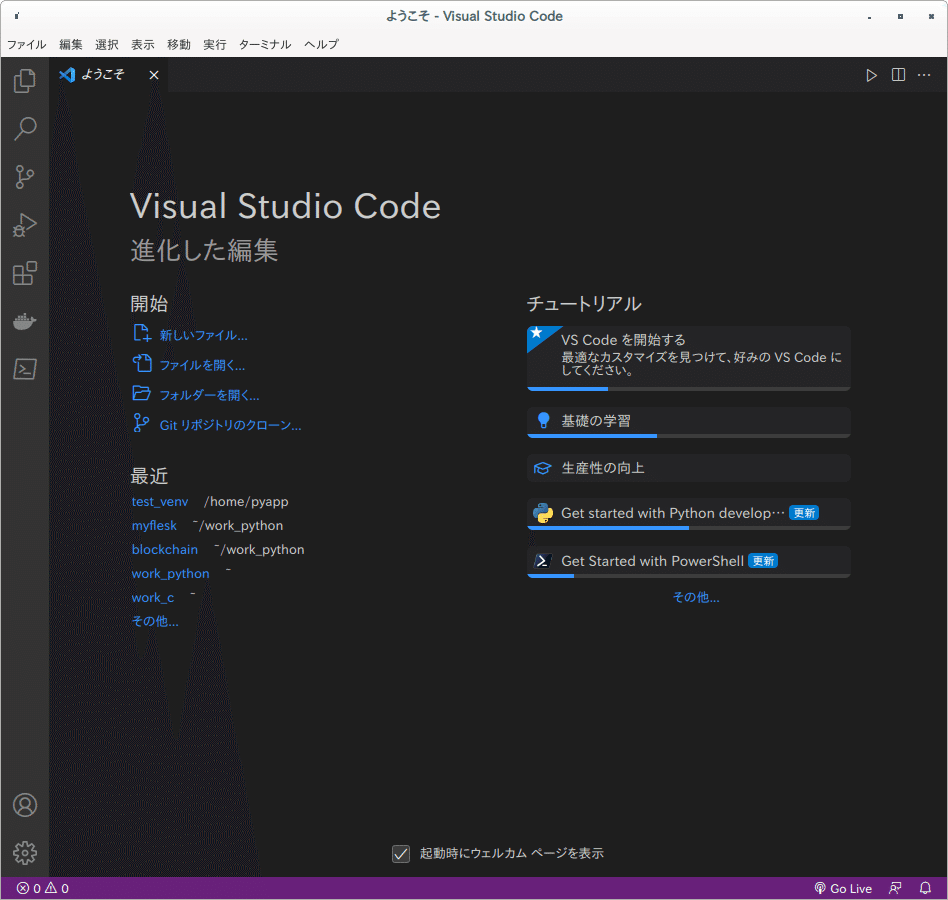Open the 実行 menu
This screenshot has width=948, height=900.
pos(215,45)
